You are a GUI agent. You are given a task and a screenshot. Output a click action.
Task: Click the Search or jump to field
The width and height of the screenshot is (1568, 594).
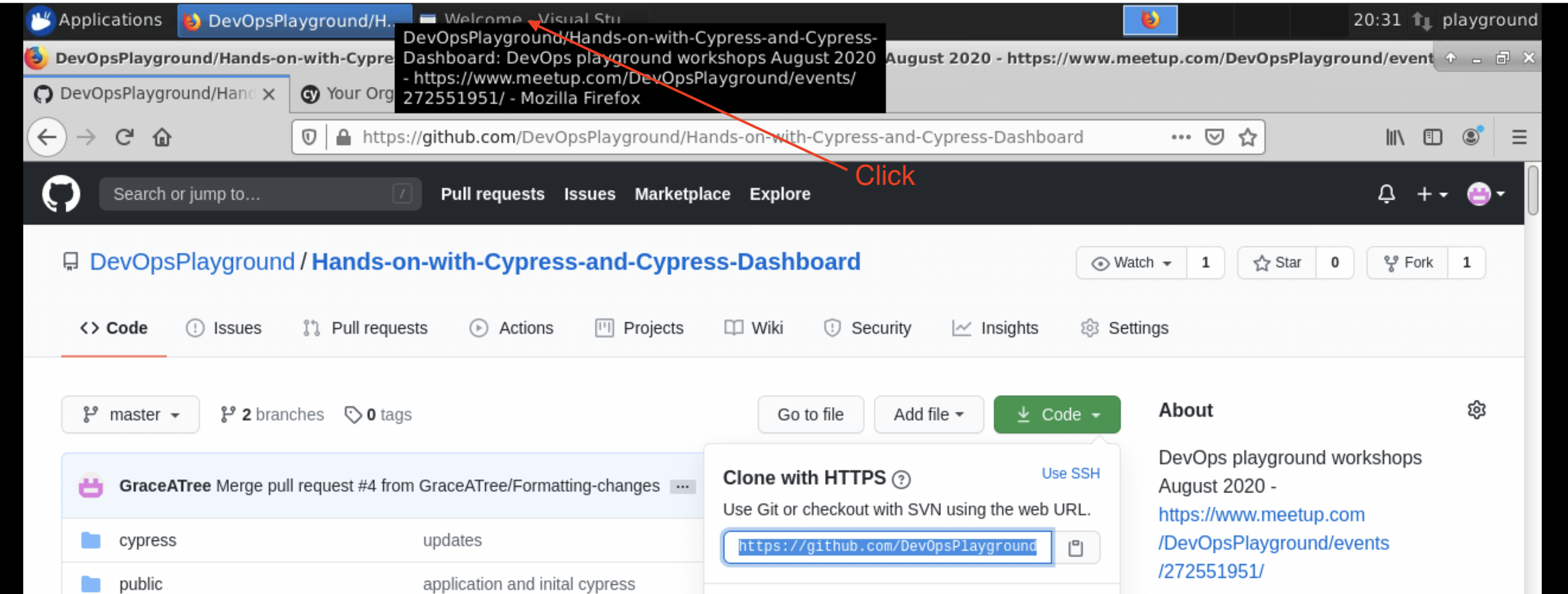(x=260, y=194)
